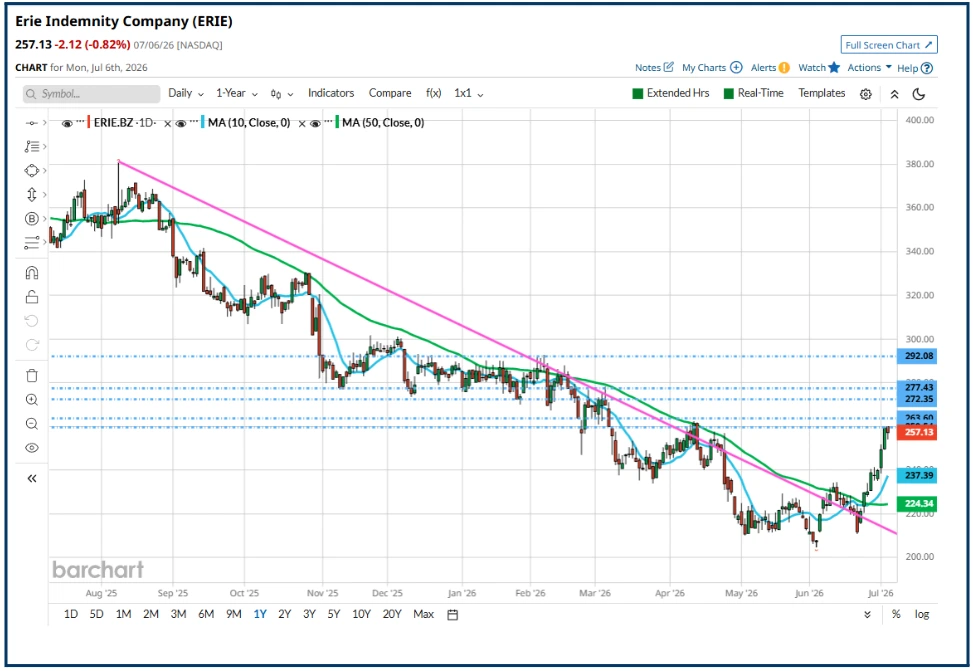973x671 pixels.
Task: Open the f(x) expressions menu
Action: tap(433, 93)
